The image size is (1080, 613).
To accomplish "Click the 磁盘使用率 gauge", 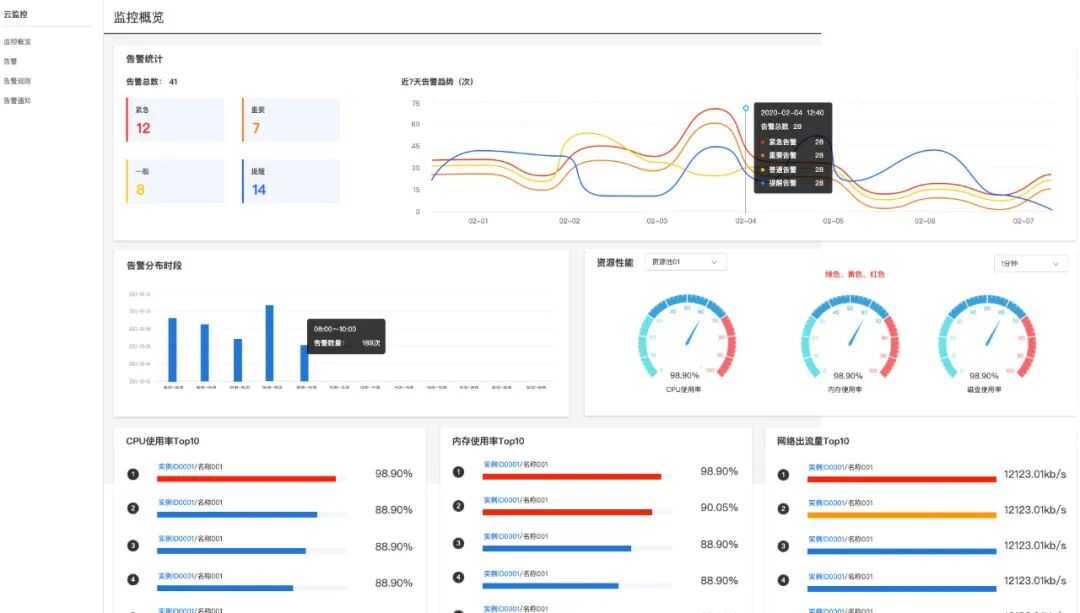I will pos(987,337).
